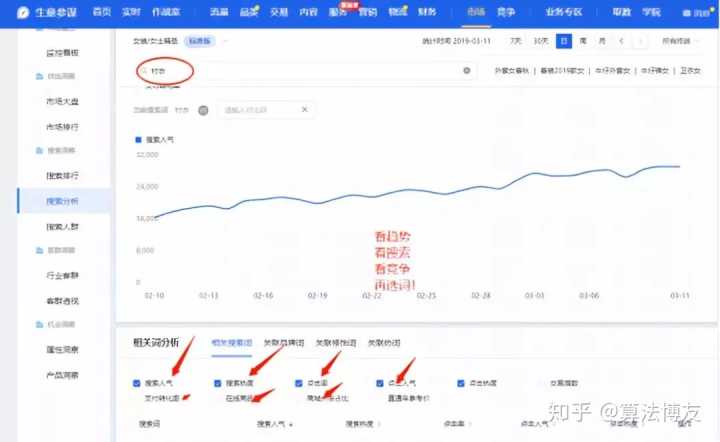720x442 pixels.
Task: Click the 生意参谋 logo icon
Action: click(x=22, y=12)
